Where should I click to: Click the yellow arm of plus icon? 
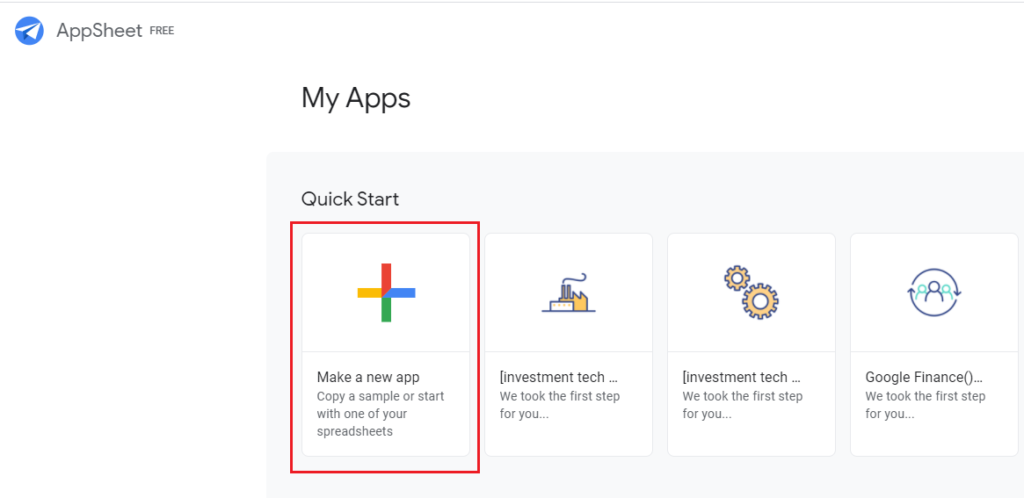point(368,292)
